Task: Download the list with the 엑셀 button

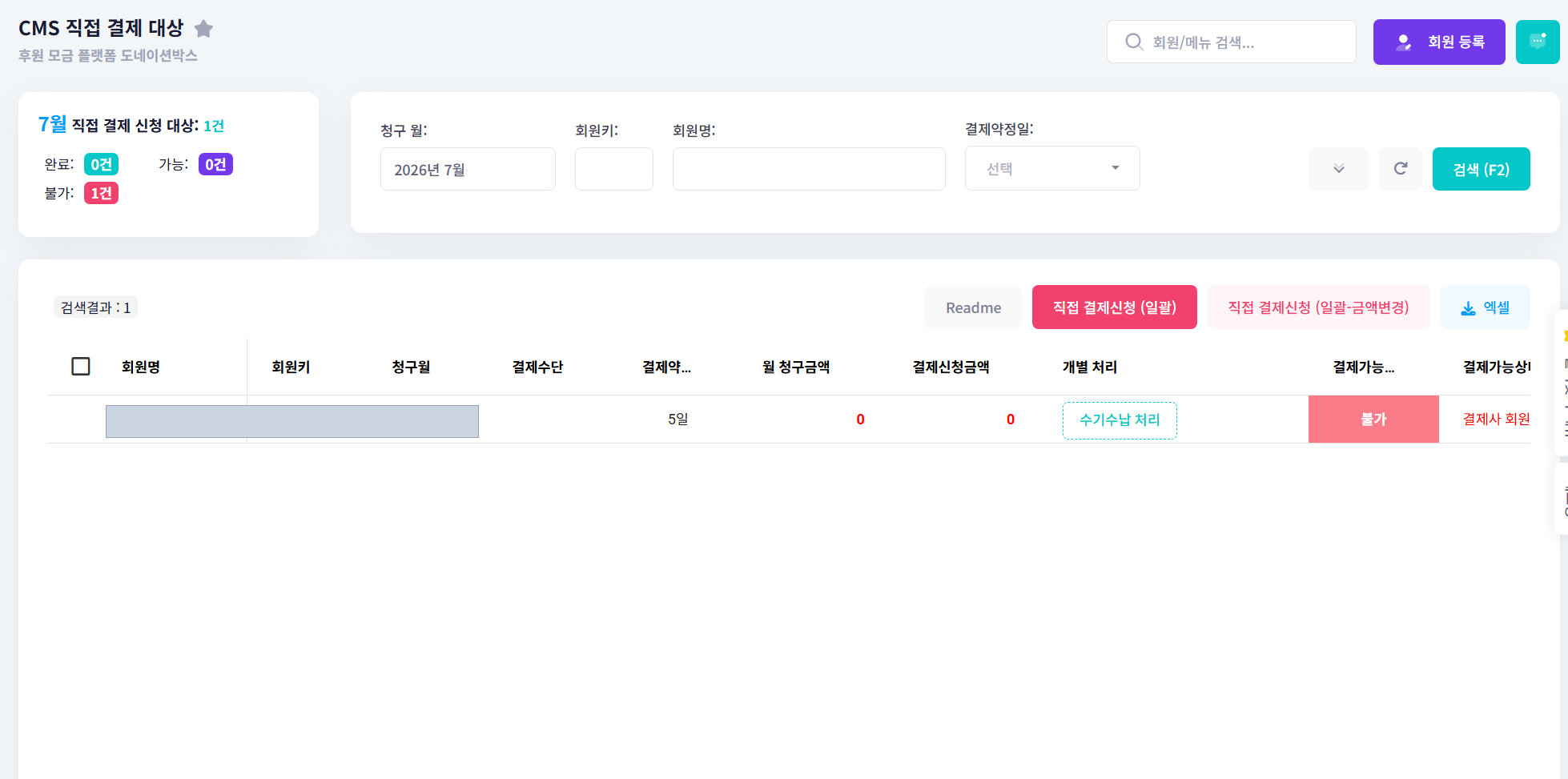Action: (x=1485, y=307)
